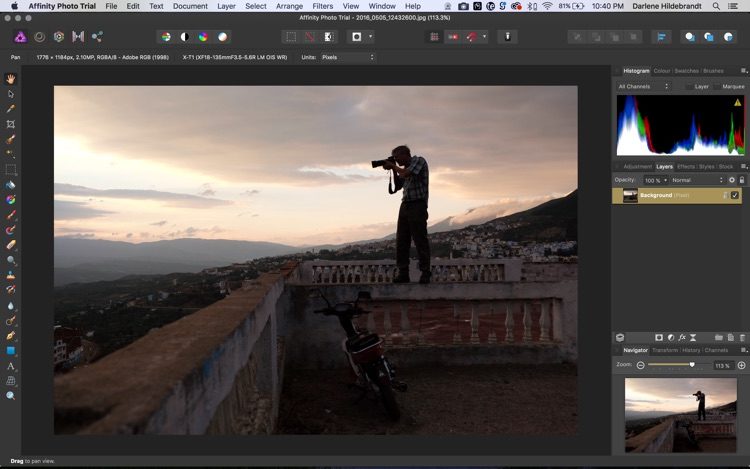This screenshot has width=750, height=469.
Task: Click the Deselect toolbar icon
Action: 309,37
